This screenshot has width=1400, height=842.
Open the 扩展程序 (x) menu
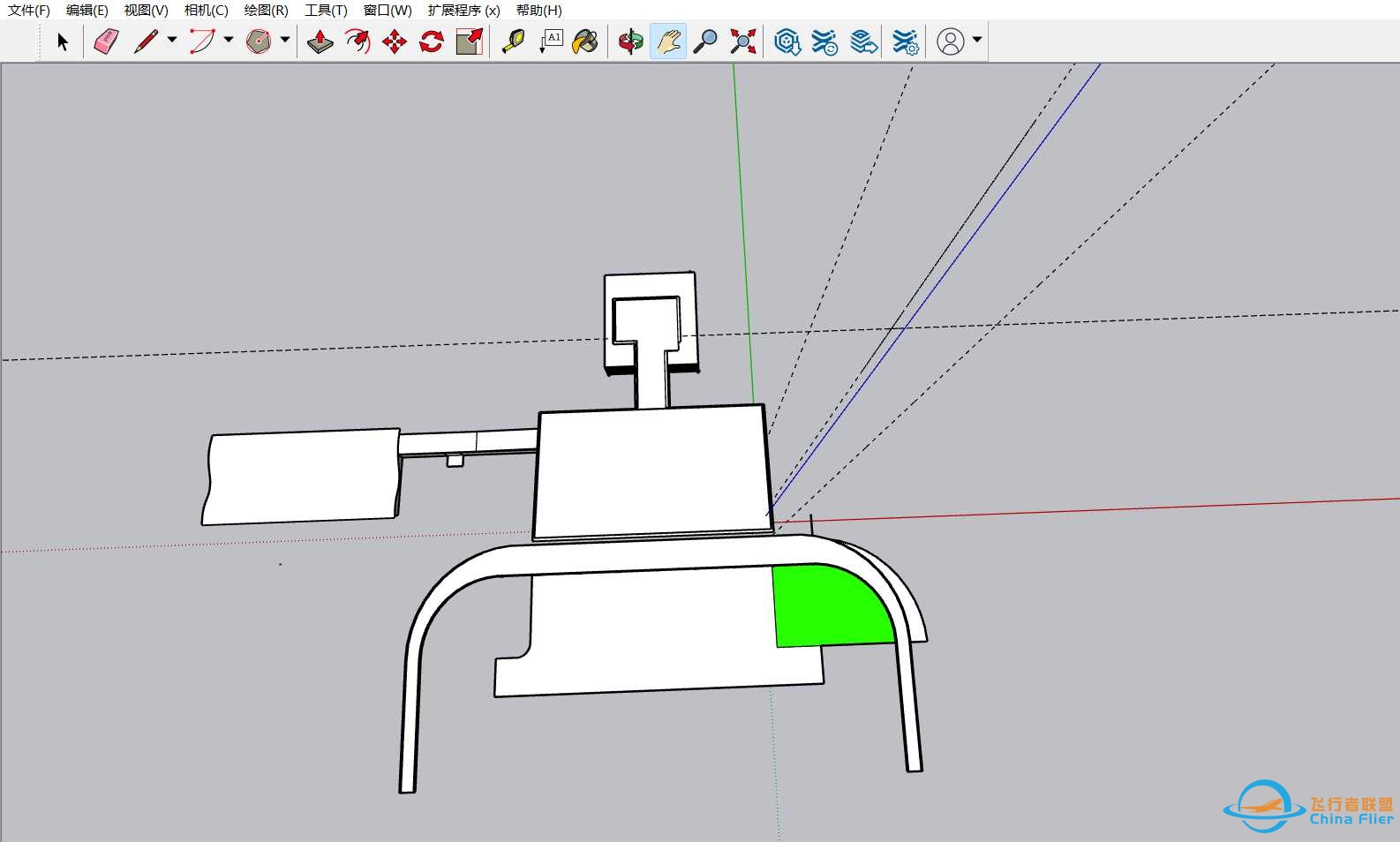click(463, 10)
